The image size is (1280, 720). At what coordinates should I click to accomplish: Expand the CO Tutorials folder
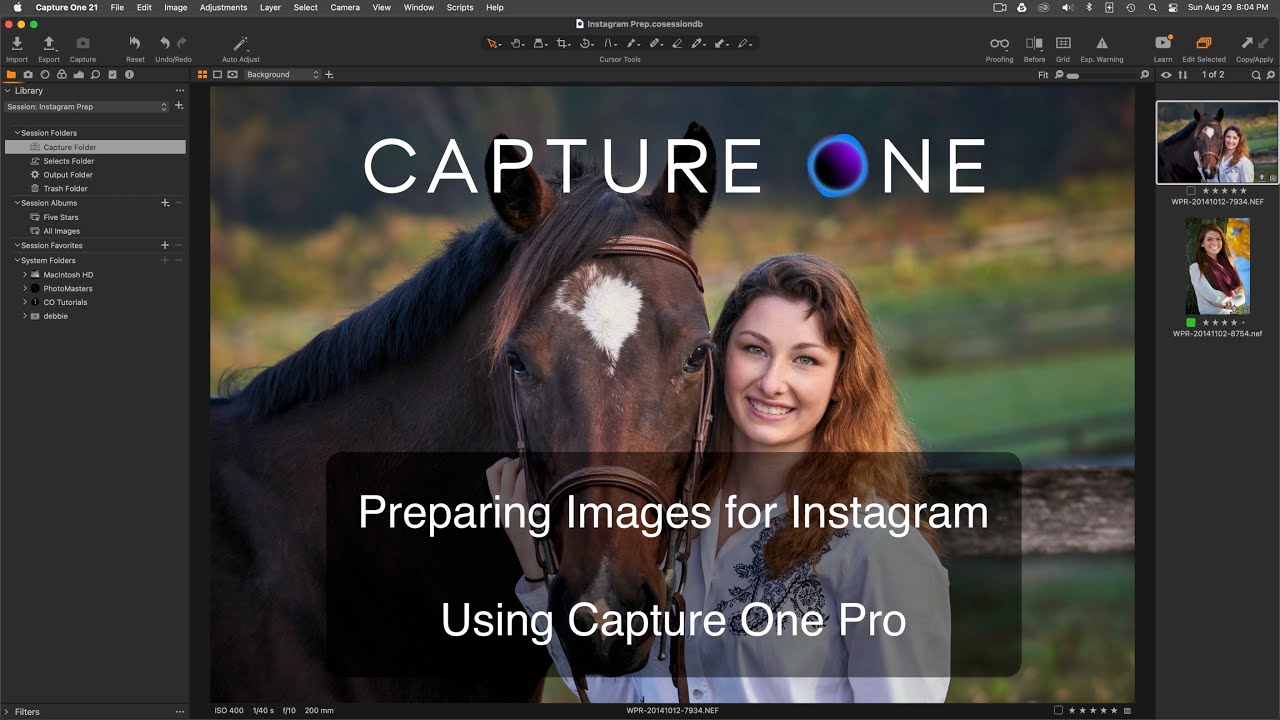click(25, 302)
